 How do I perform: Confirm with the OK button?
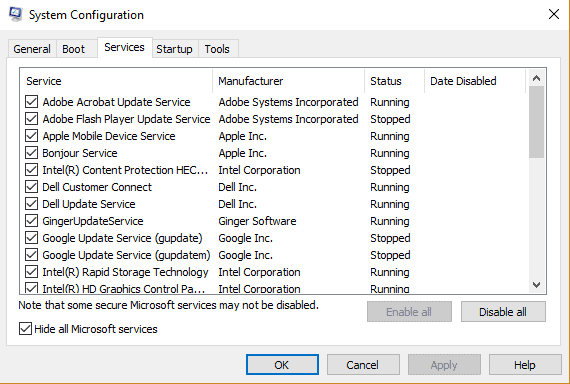[x=282, y=365]
